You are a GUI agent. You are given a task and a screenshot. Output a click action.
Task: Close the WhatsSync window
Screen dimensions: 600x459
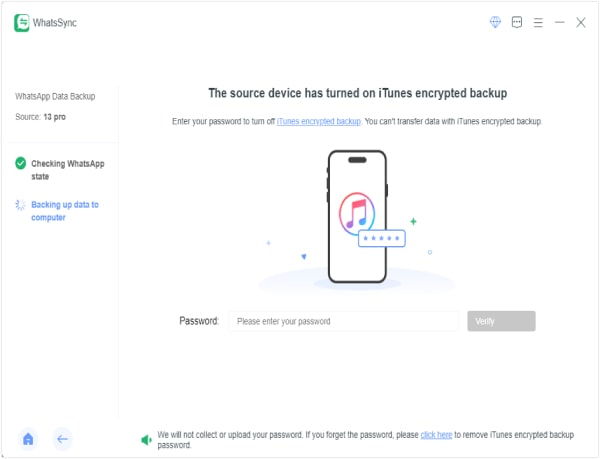click(x=580, y=23)
